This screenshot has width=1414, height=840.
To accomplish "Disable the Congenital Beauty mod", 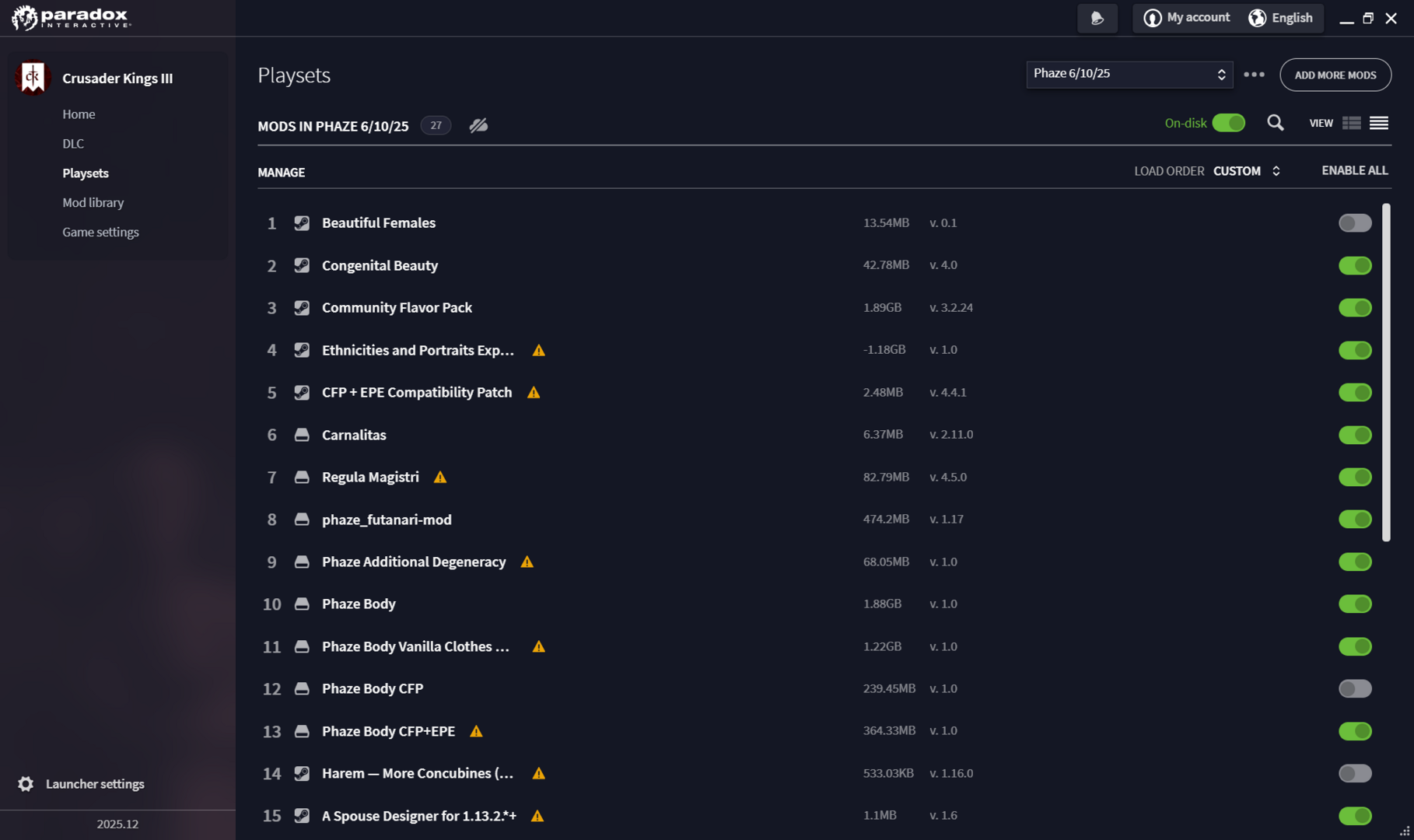I will click(1355, 265).
